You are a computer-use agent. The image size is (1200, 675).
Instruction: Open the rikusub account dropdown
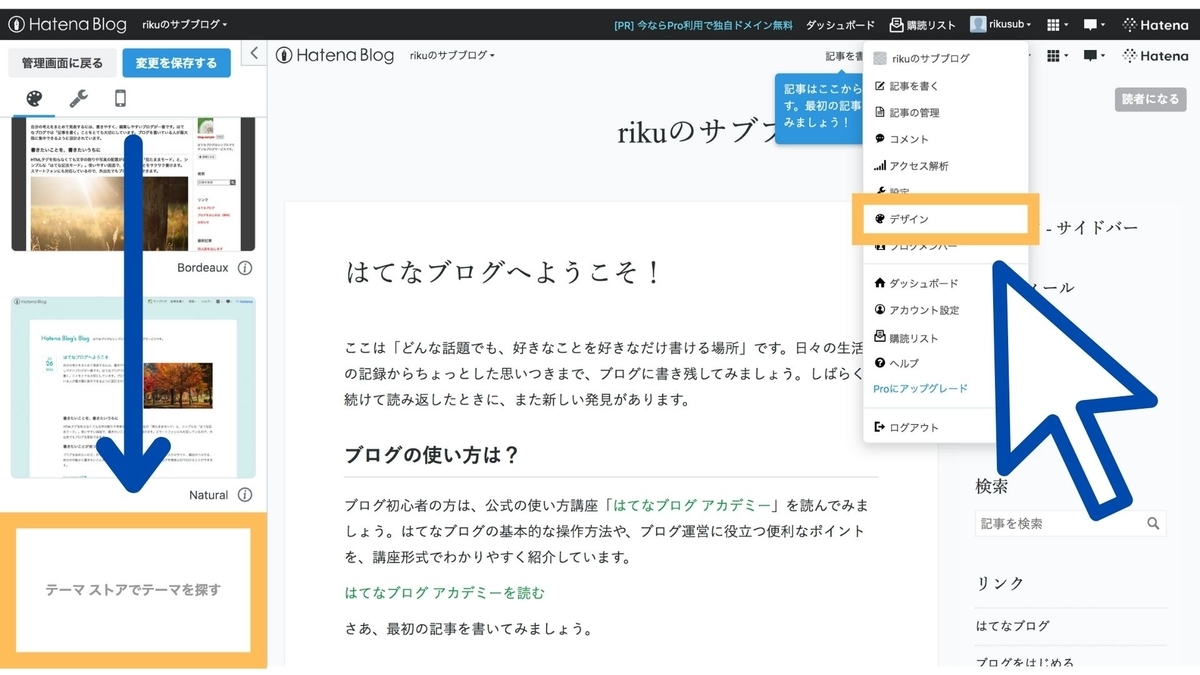coord(1000,24)
